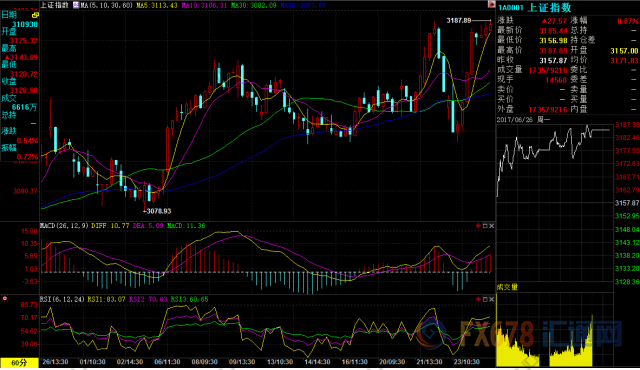This screenshot has width=640, height=370.
Task: Close the RSI indicator panel
Action: [x=491, y=299]
